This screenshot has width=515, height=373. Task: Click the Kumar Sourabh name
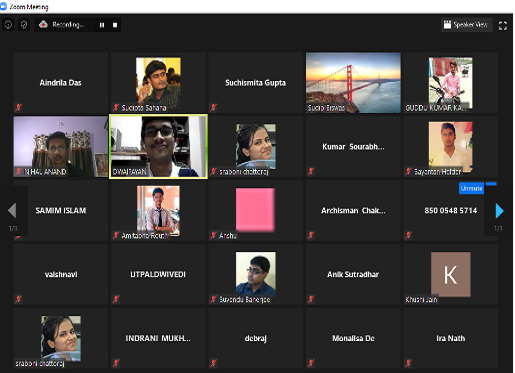(353, 147)
